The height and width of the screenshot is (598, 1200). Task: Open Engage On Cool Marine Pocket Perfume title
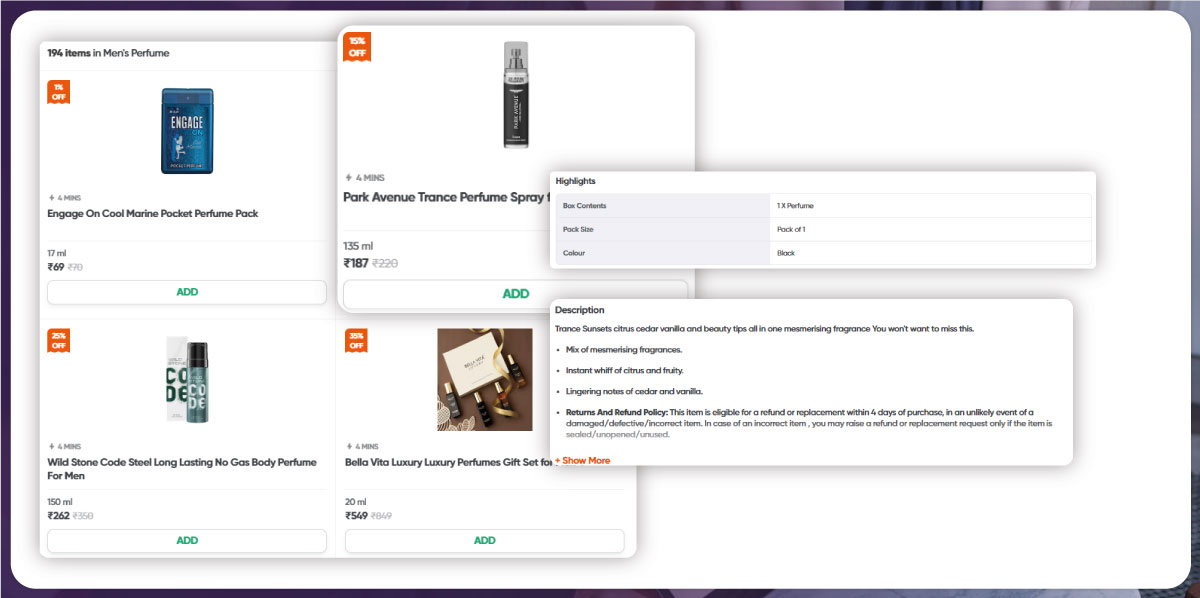[153, 214]
